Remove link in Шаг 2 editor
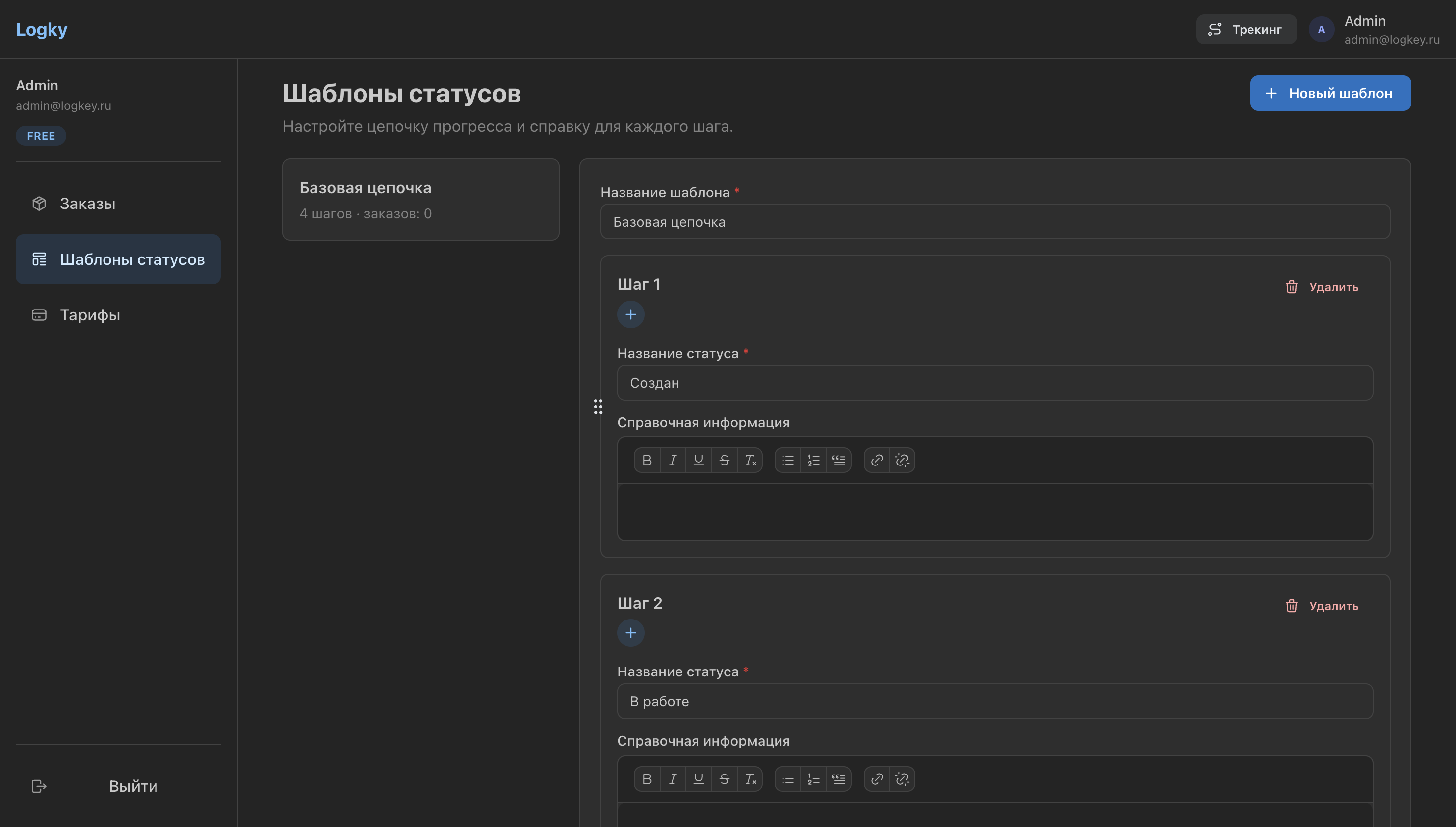This screenshot has width=1456, height=827. [902, 779]
